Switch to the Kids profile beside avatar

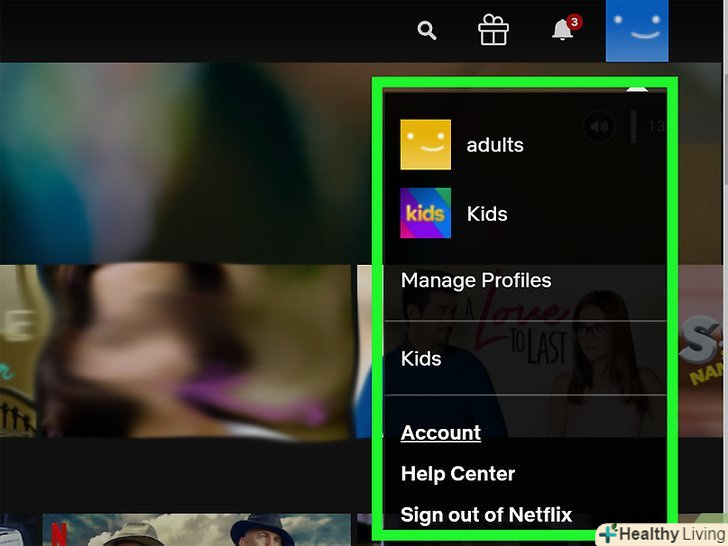click(x=487, y=214)
